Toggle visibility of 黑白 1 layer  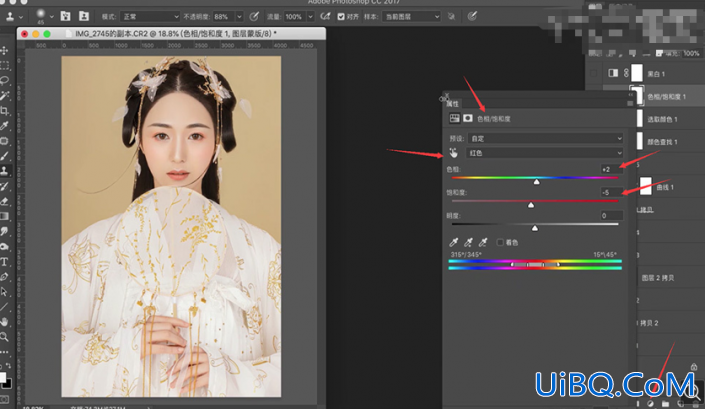(x=594, y=73)
